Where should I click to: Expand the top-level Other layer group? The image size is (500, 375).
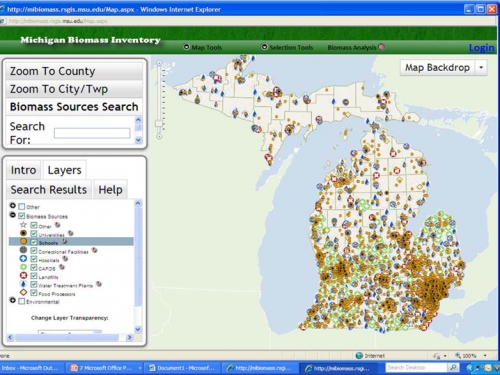pyautogui.click(x=13, y=206)
